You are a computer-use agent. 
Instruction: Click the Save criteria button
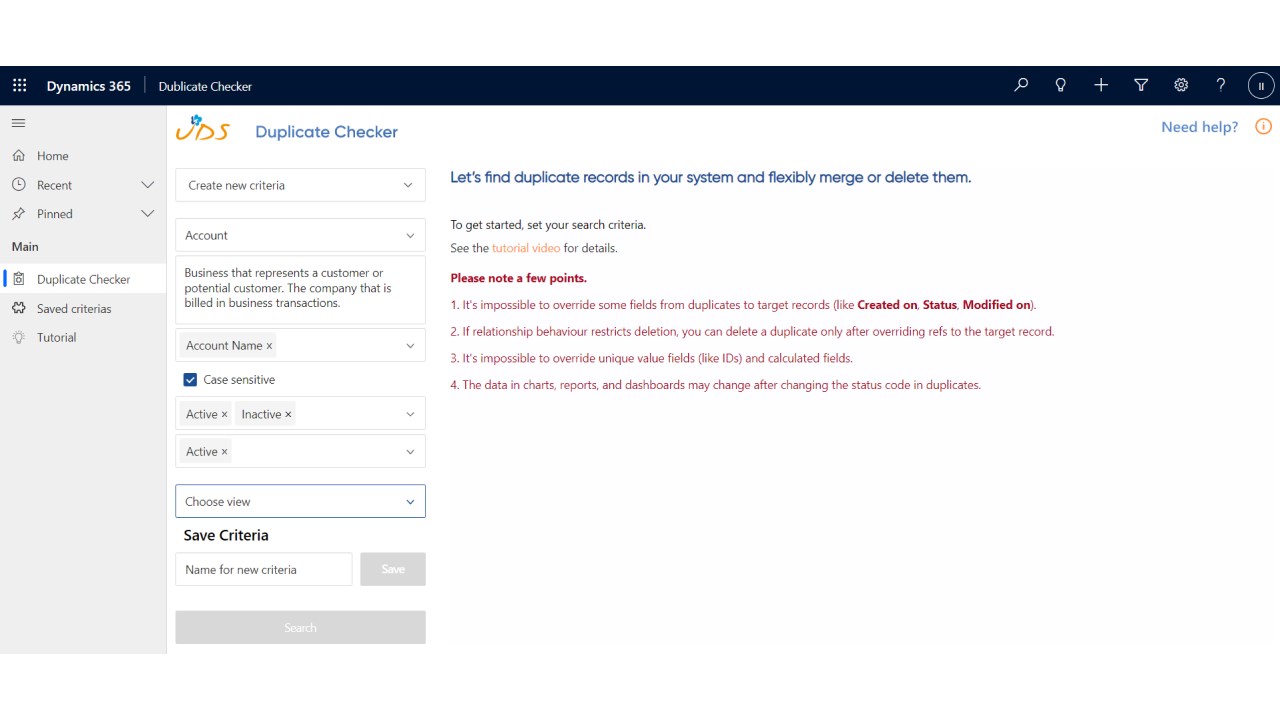[393, 569]
